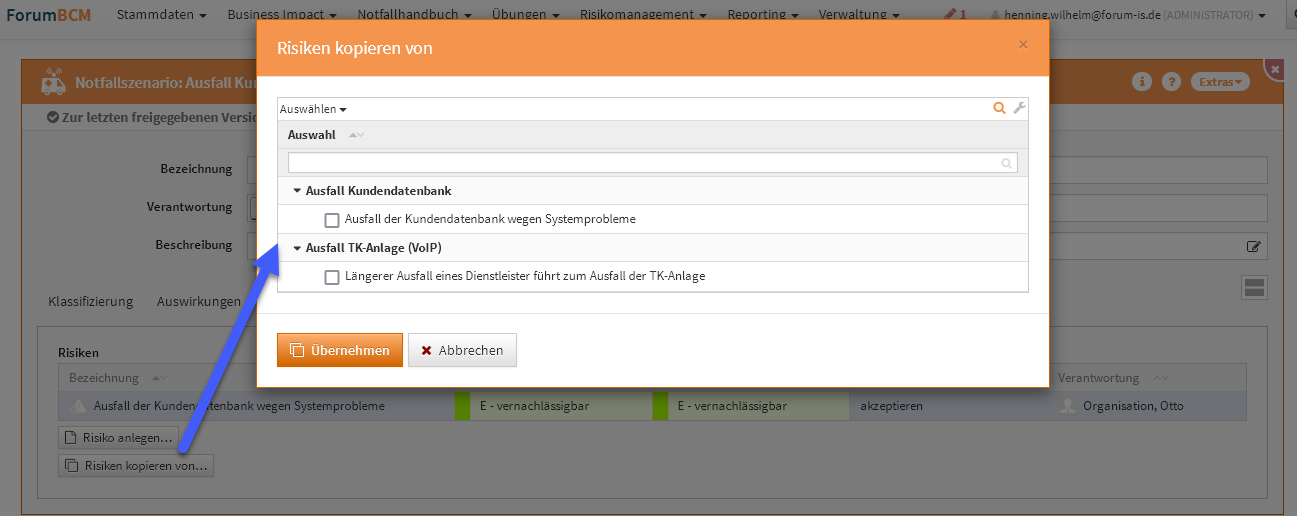
Task: Open the Verwaltung menu
Action: 859,15
